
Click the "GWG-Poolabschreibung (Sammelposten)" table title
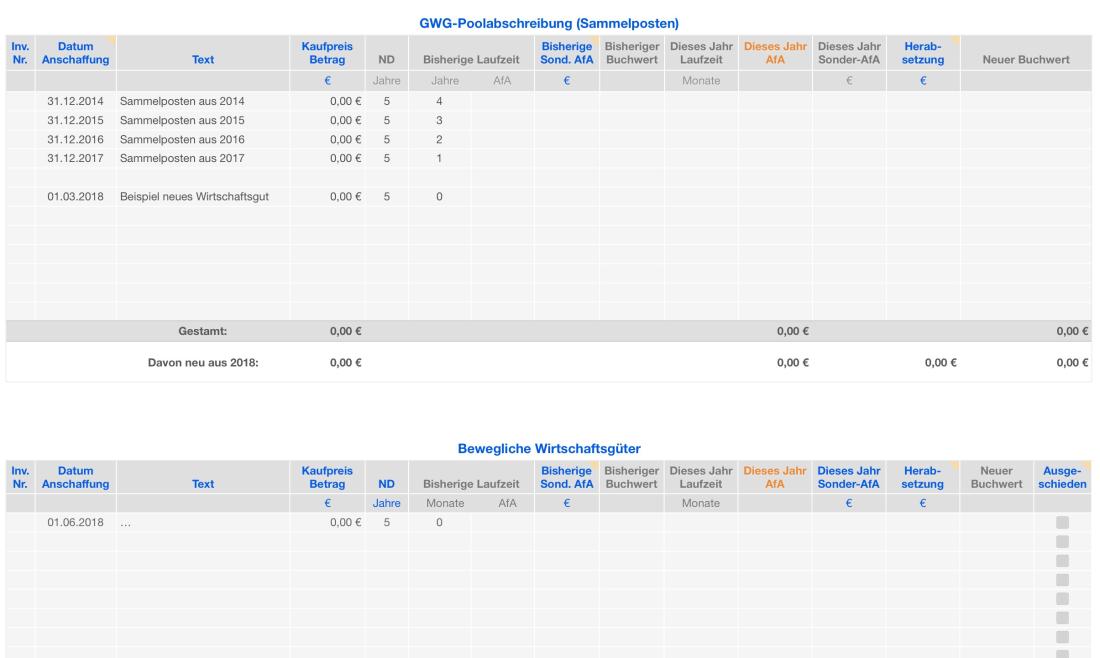pyautogui.click(x=549, y=22)
